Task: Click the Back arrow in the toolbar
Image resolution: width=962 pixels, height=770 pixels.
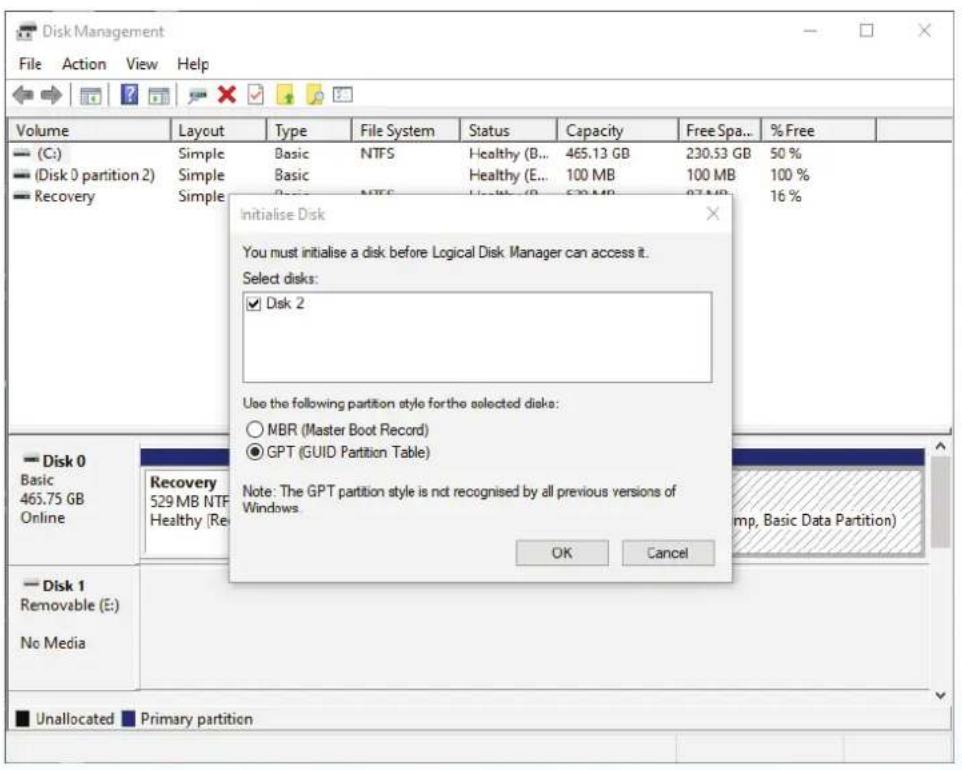Action: pos(23,95)
